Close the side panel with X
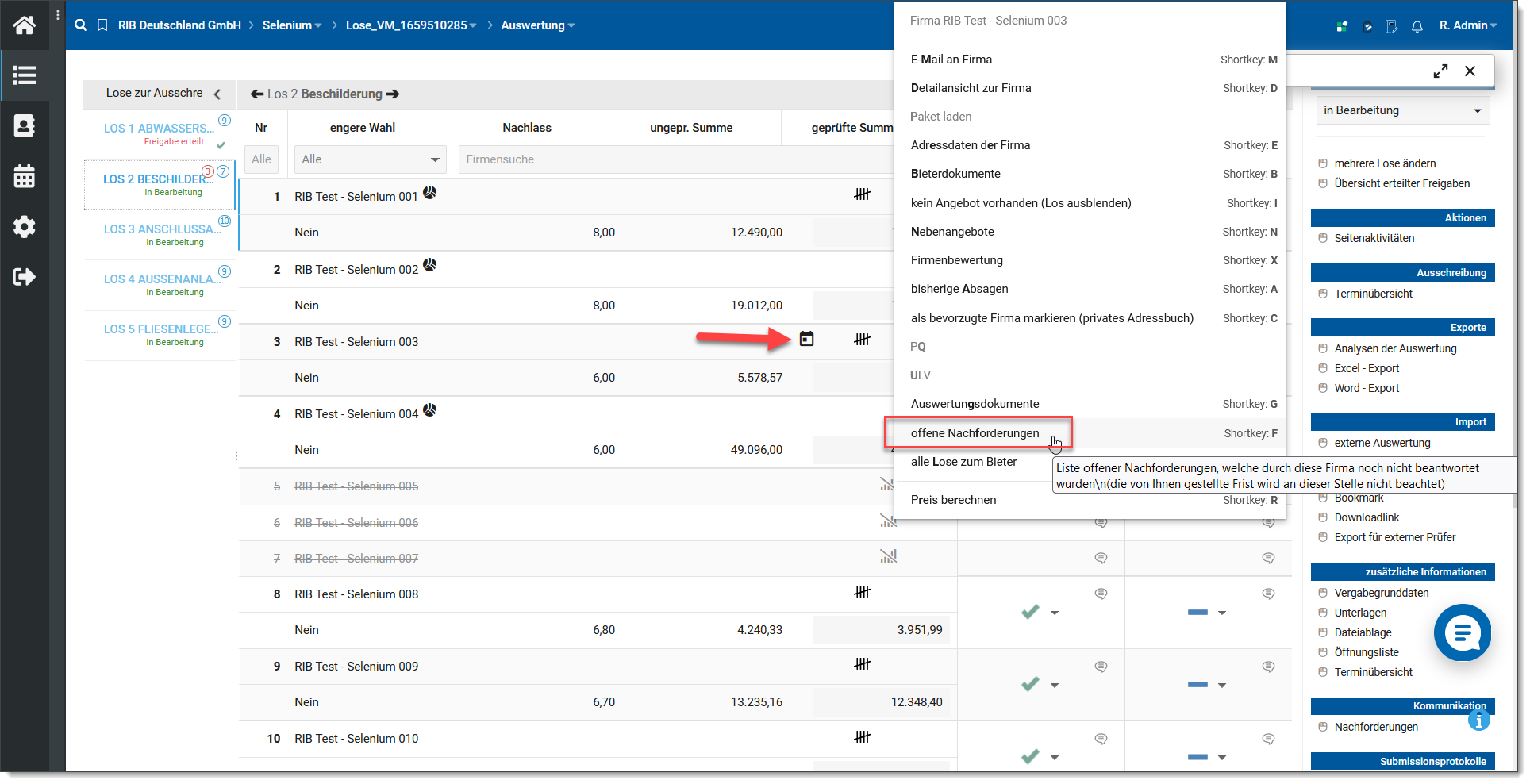The width and height of the screenshot is (1530, 784). (x=1470, y=71)
